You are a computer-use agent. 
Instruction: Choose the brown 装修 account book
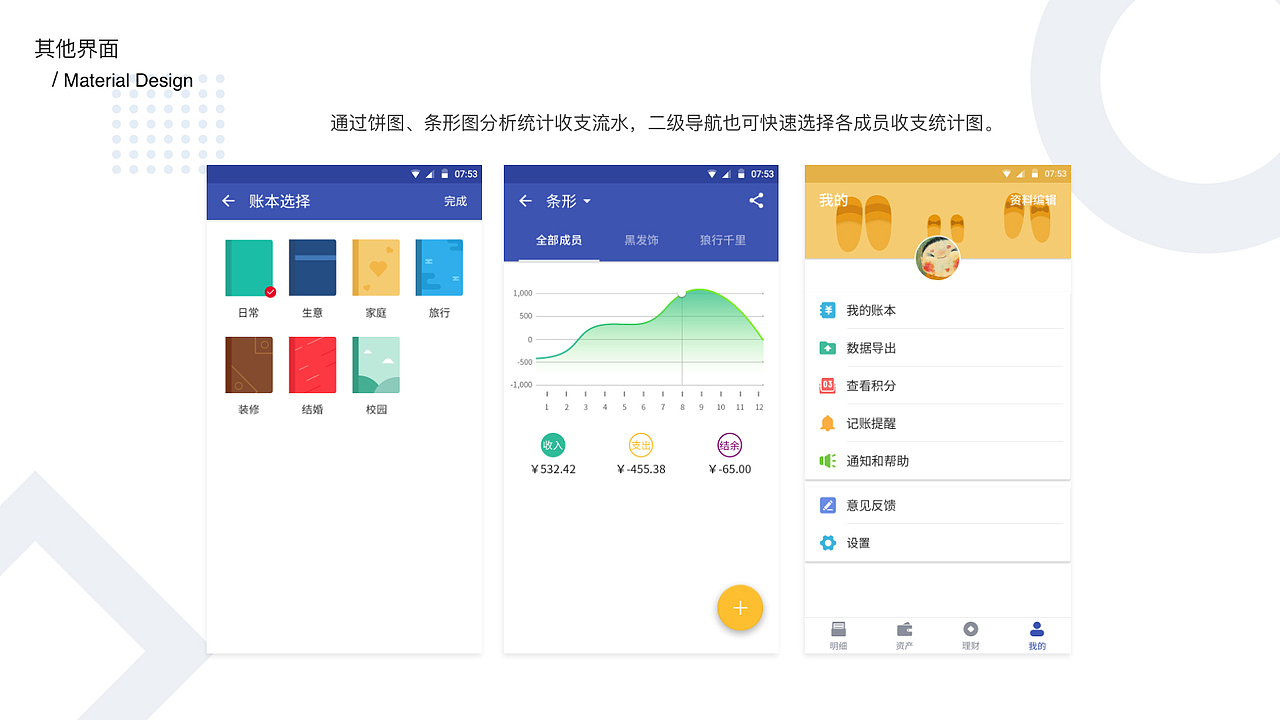point(249,365)
